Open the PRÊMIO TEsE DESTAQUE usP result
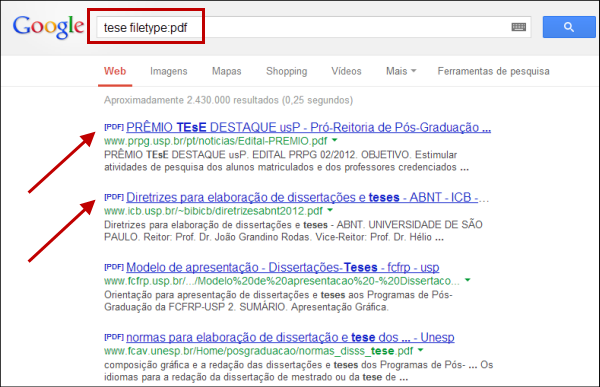Screen dimensions: 600x387 pos(308,127)
